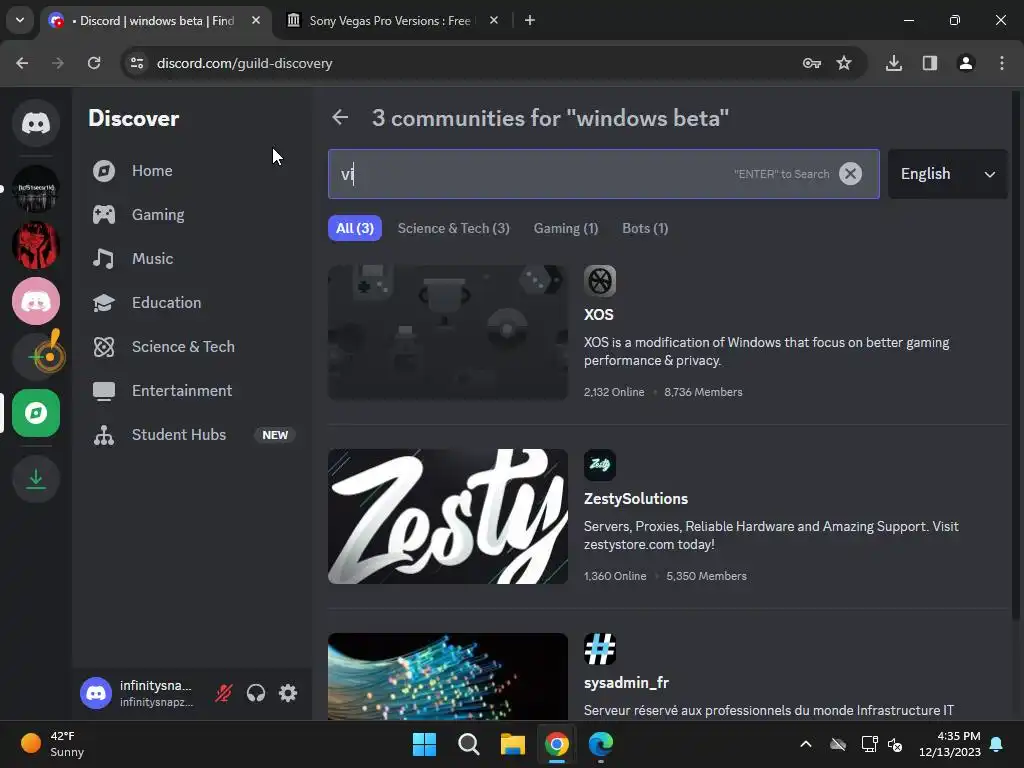Open File Explorer from taskbar
1024x768 pixels.
[x=513, y=744]
